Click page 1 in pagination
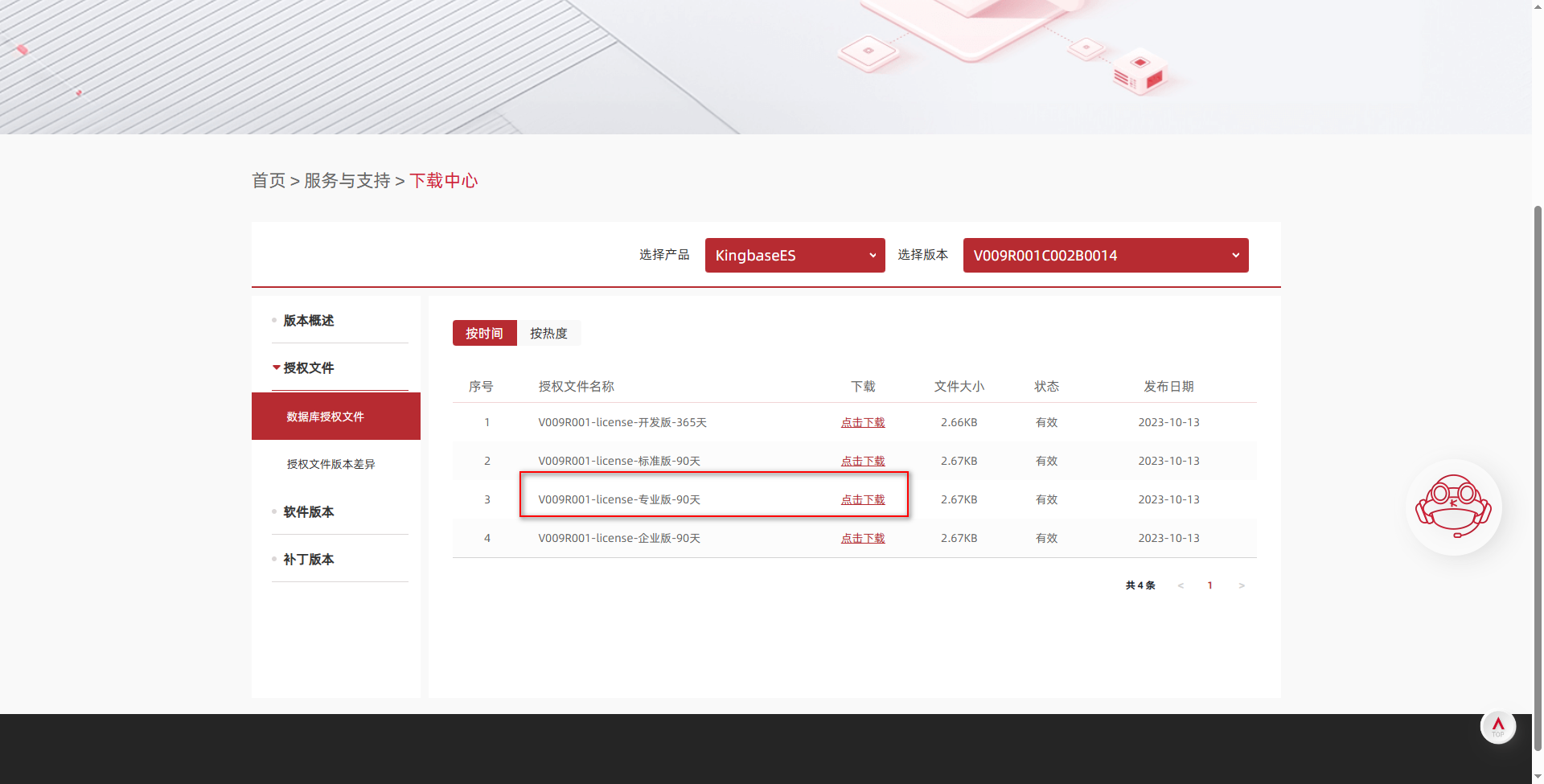The height and width of the screenshot is (784, 1544). click(1210, 585)
